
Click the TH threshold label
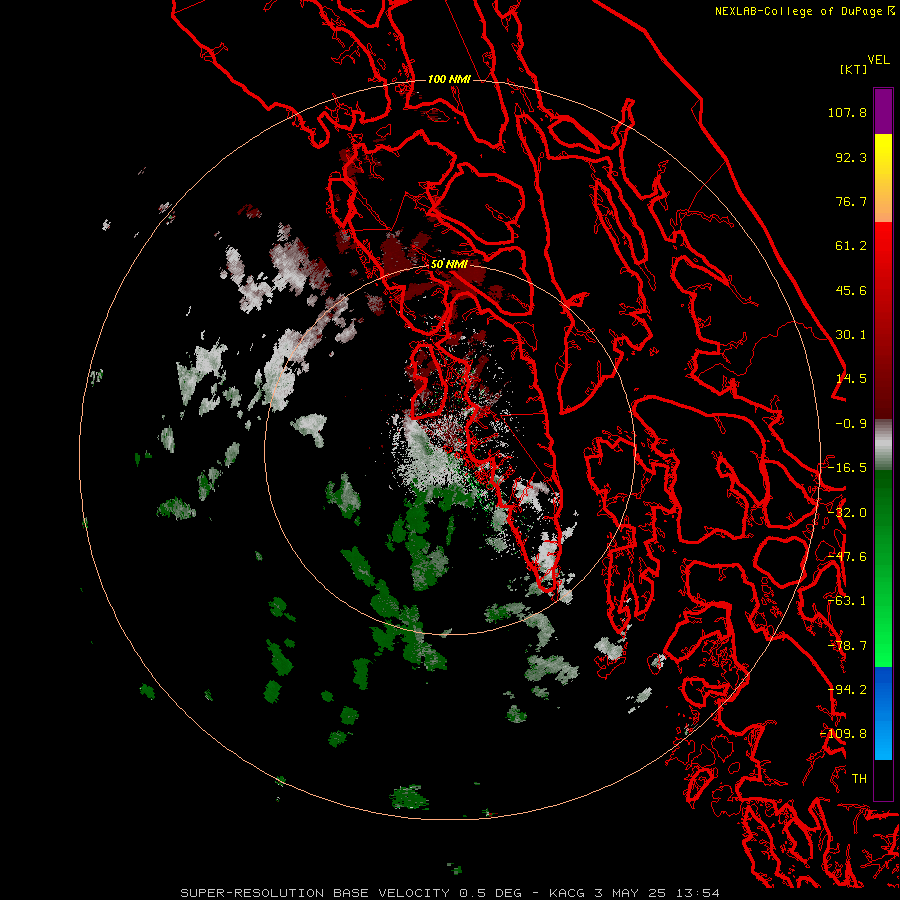[x=859, y=779]
